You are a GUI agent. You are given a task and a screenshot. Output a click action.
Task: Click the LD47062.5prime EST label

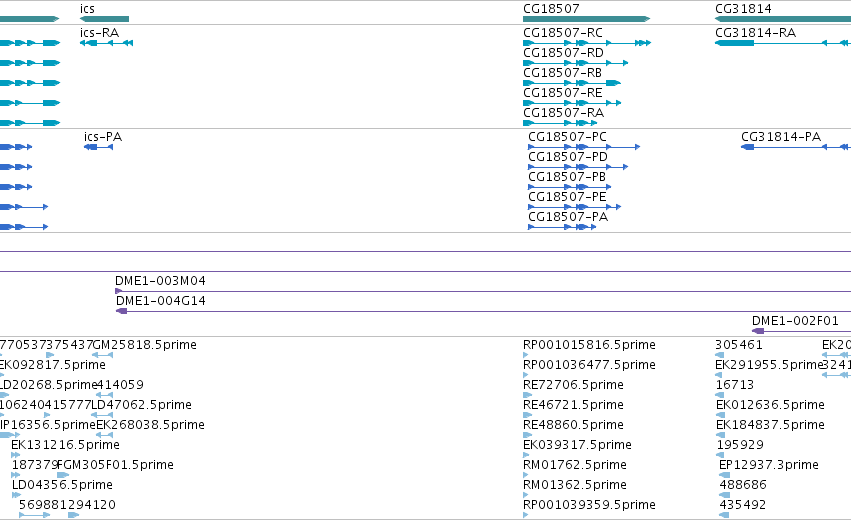pyautogui.click(x=141, y=405)
